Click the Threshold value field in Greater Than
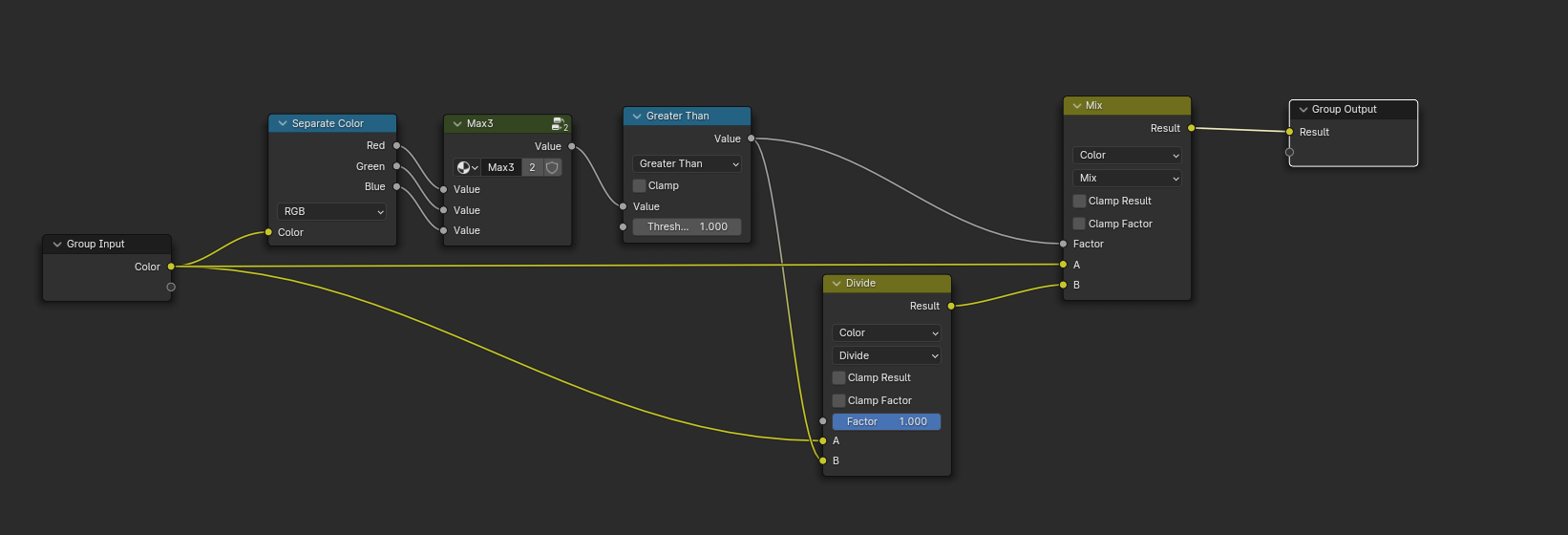Screen dimensions: 1568x535 pos(688,226)
